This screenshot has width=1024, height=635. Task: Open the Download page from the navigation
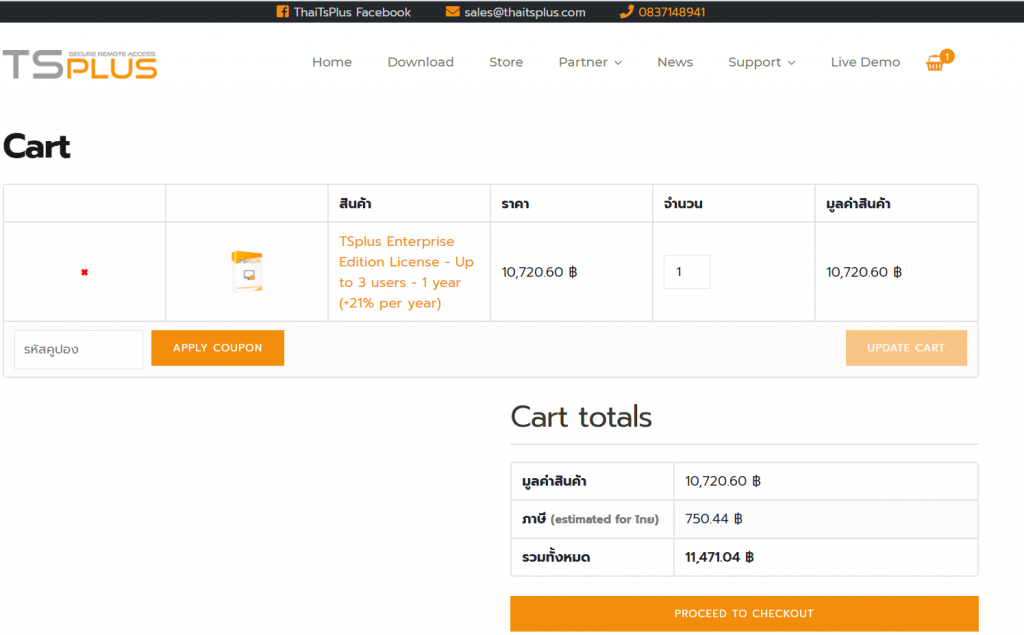point(420,62)
